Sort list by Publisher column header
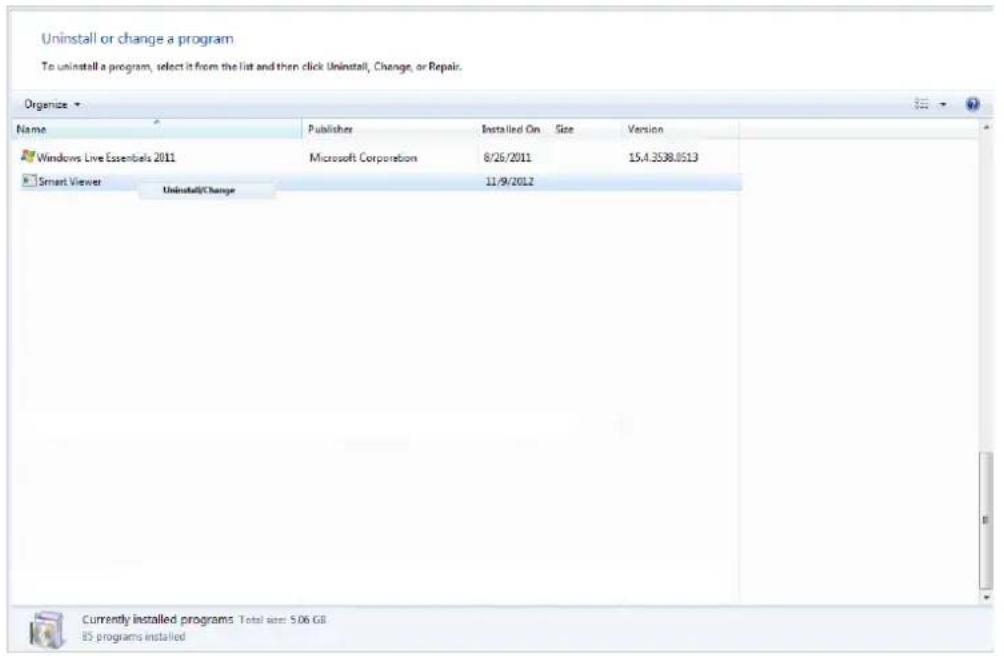This screenshot has height=656, width=1004. click(x=389, y=129)
